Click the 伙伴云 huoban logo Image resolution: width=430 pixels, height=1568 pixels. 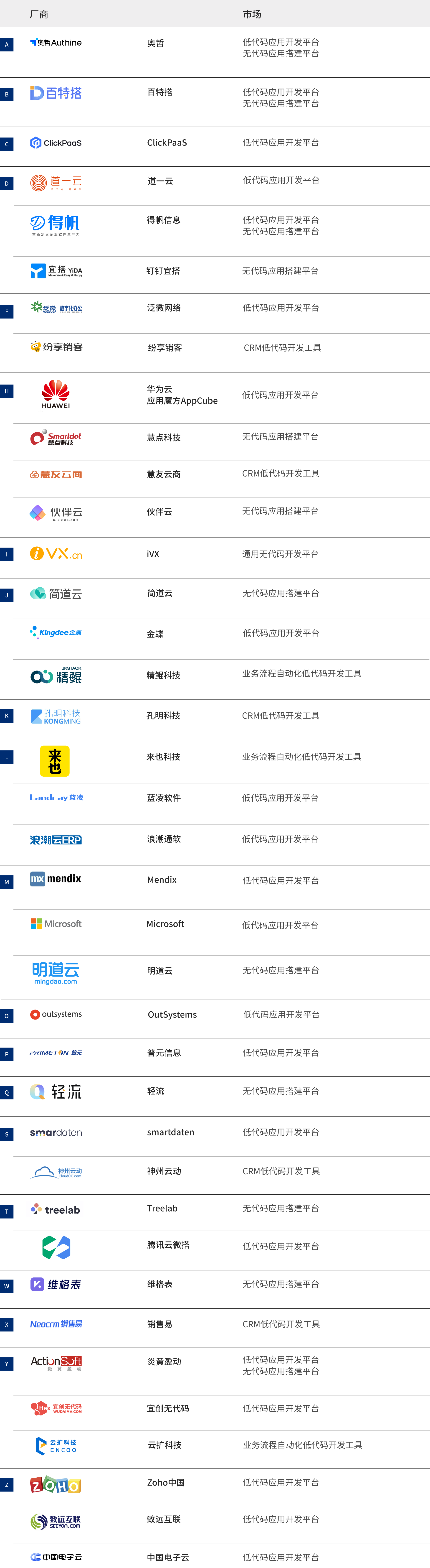[x=56, y=513]
